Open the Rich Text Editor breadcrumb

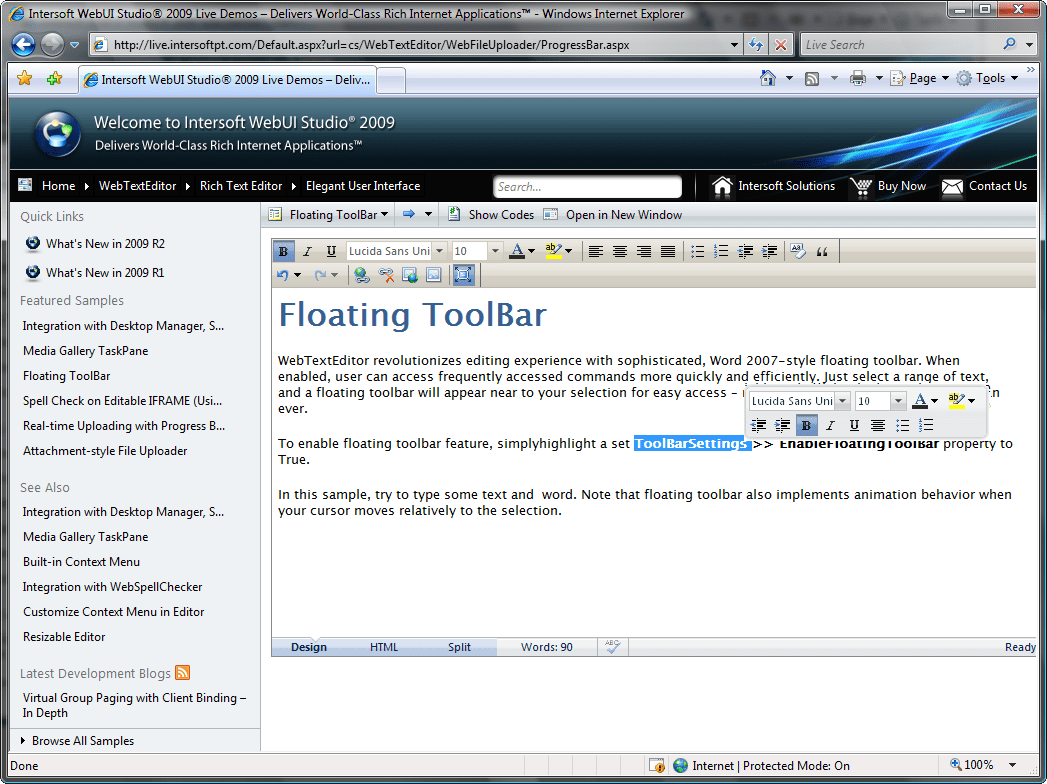click(x=241, y=186)
